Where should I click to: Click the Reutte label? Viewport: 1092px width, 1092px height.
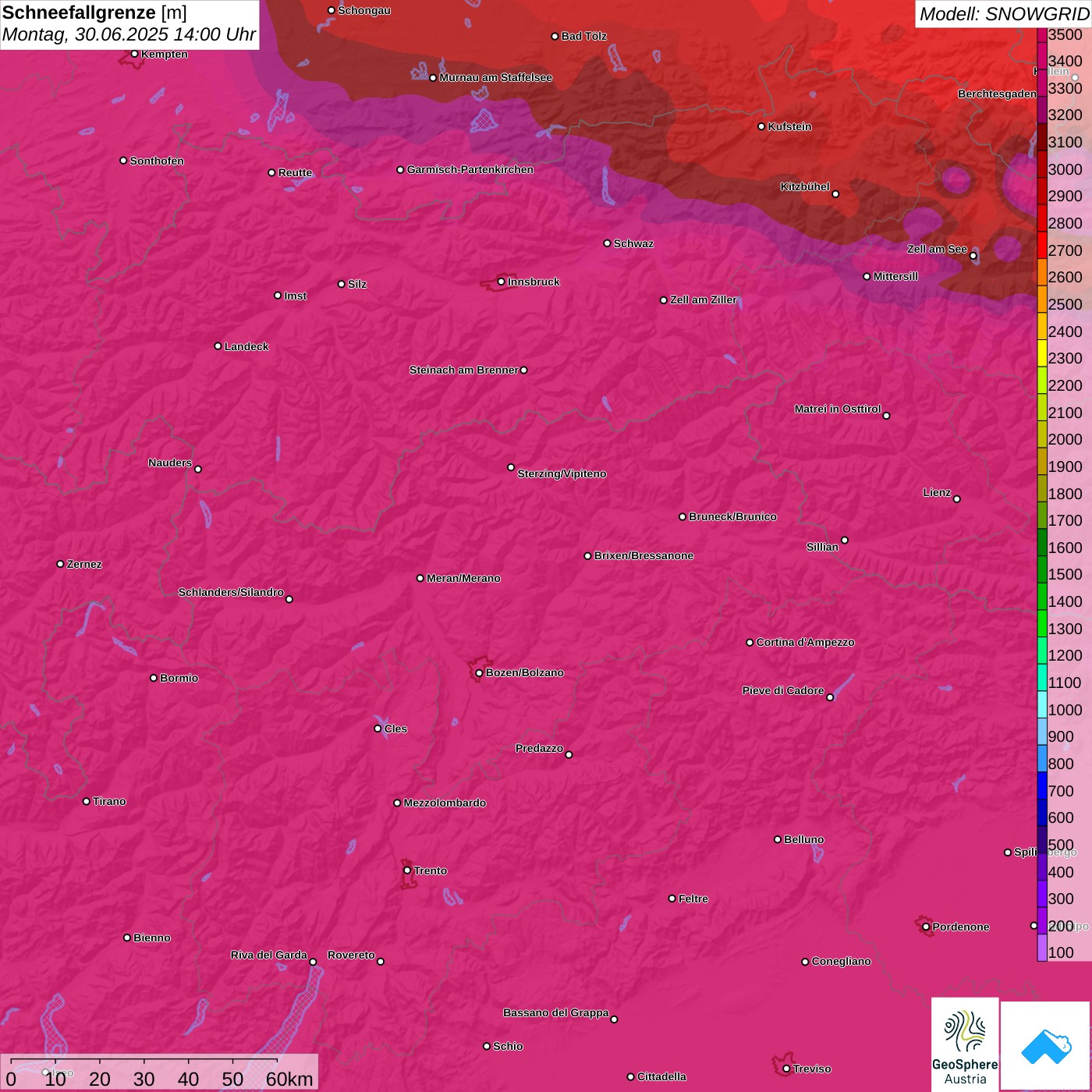point(295,172)
